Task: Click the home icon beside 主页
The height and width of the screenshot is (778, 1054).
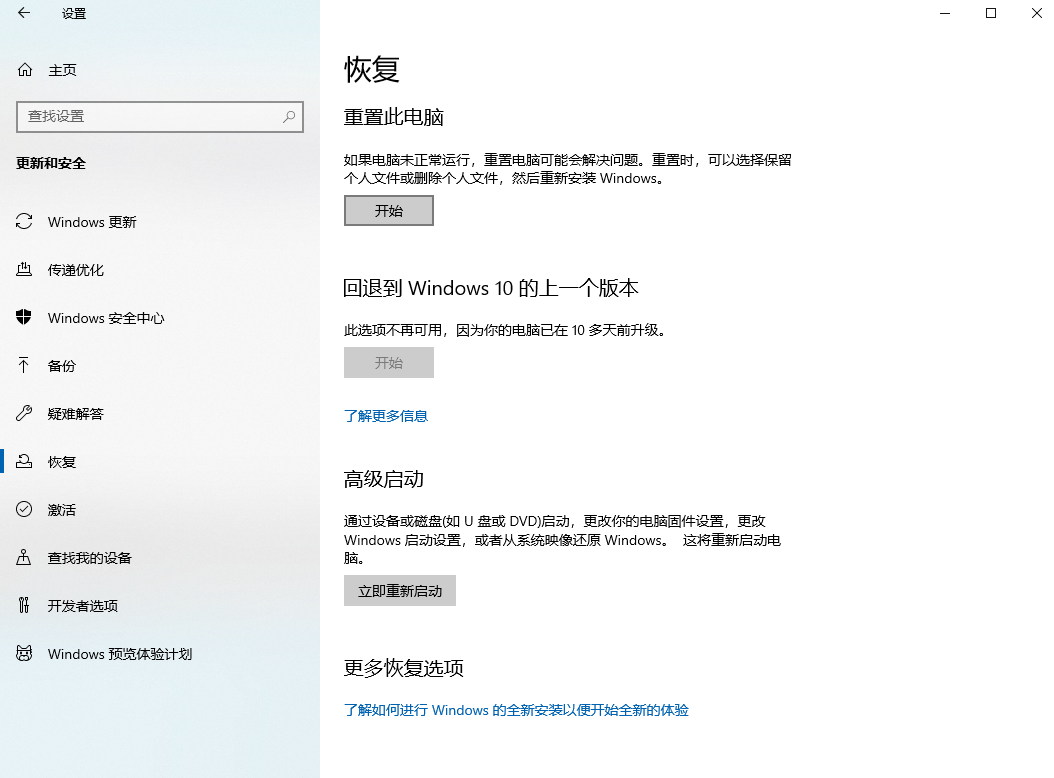Action: point(25,70)
